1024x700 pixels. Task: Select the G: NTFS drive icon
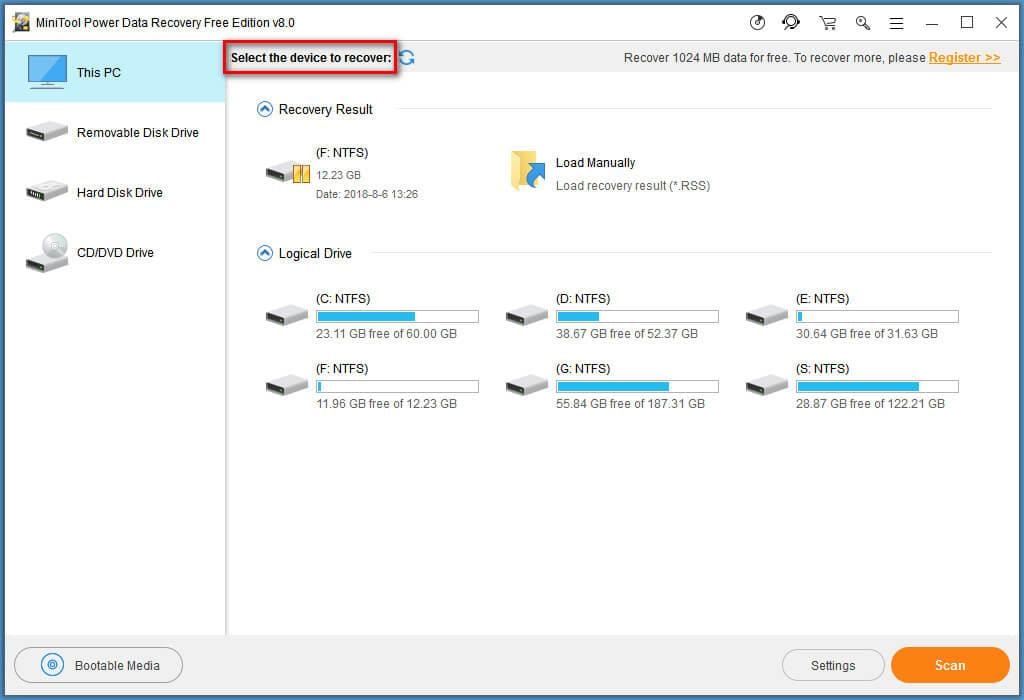[526, 385]
